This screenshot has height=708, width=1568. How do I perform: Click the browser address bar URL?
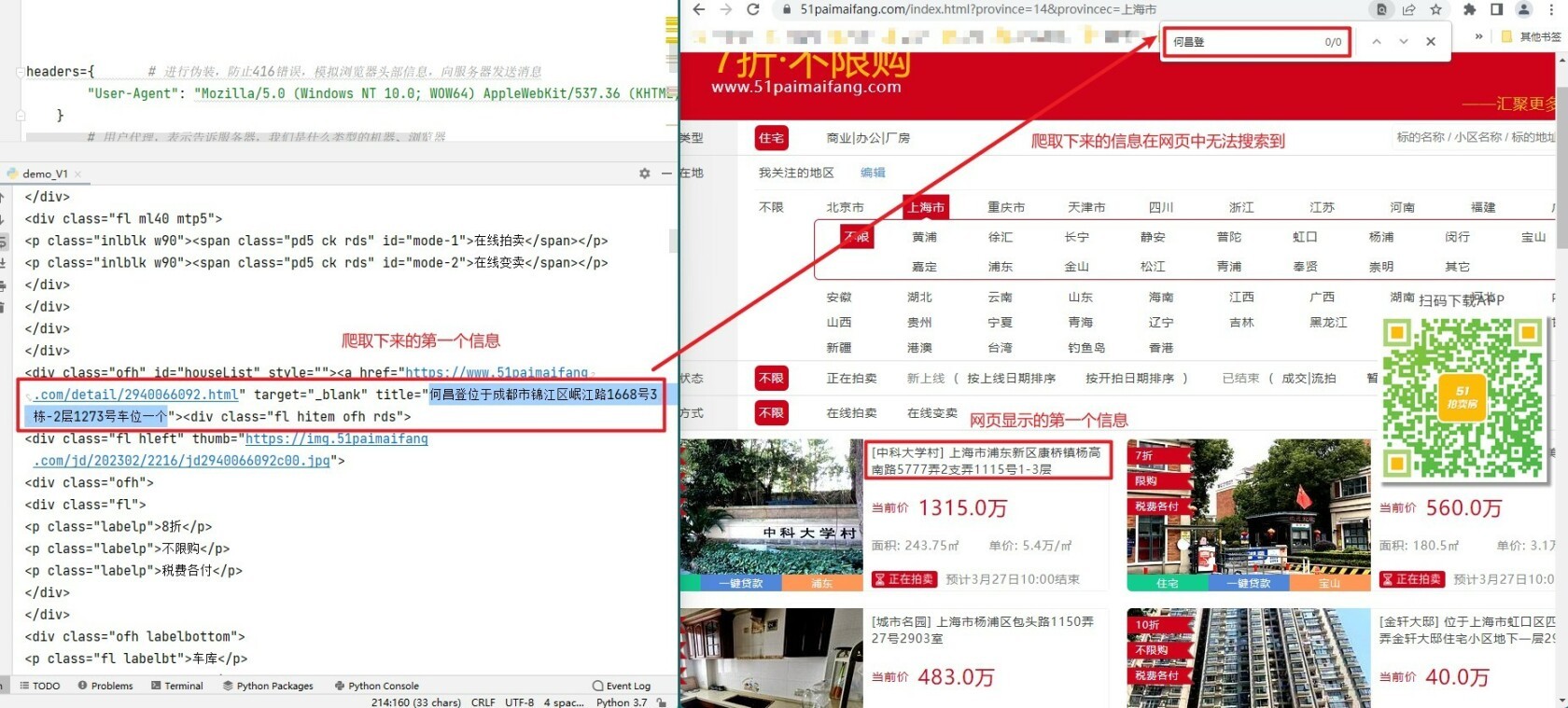coord(978,9)
